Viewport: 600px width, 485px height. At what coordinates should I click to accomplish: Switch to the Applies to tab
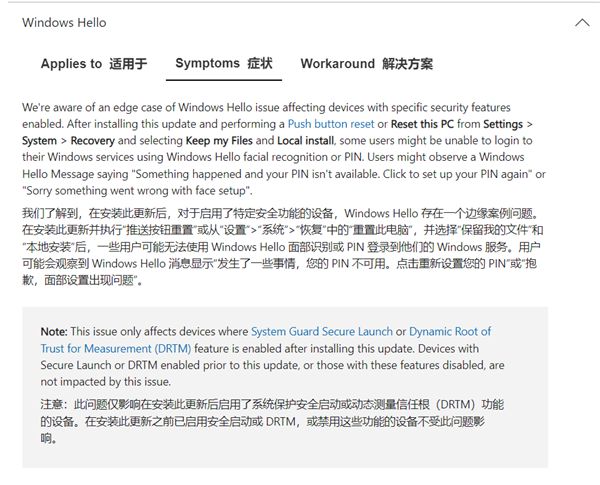tap(94, 64)
